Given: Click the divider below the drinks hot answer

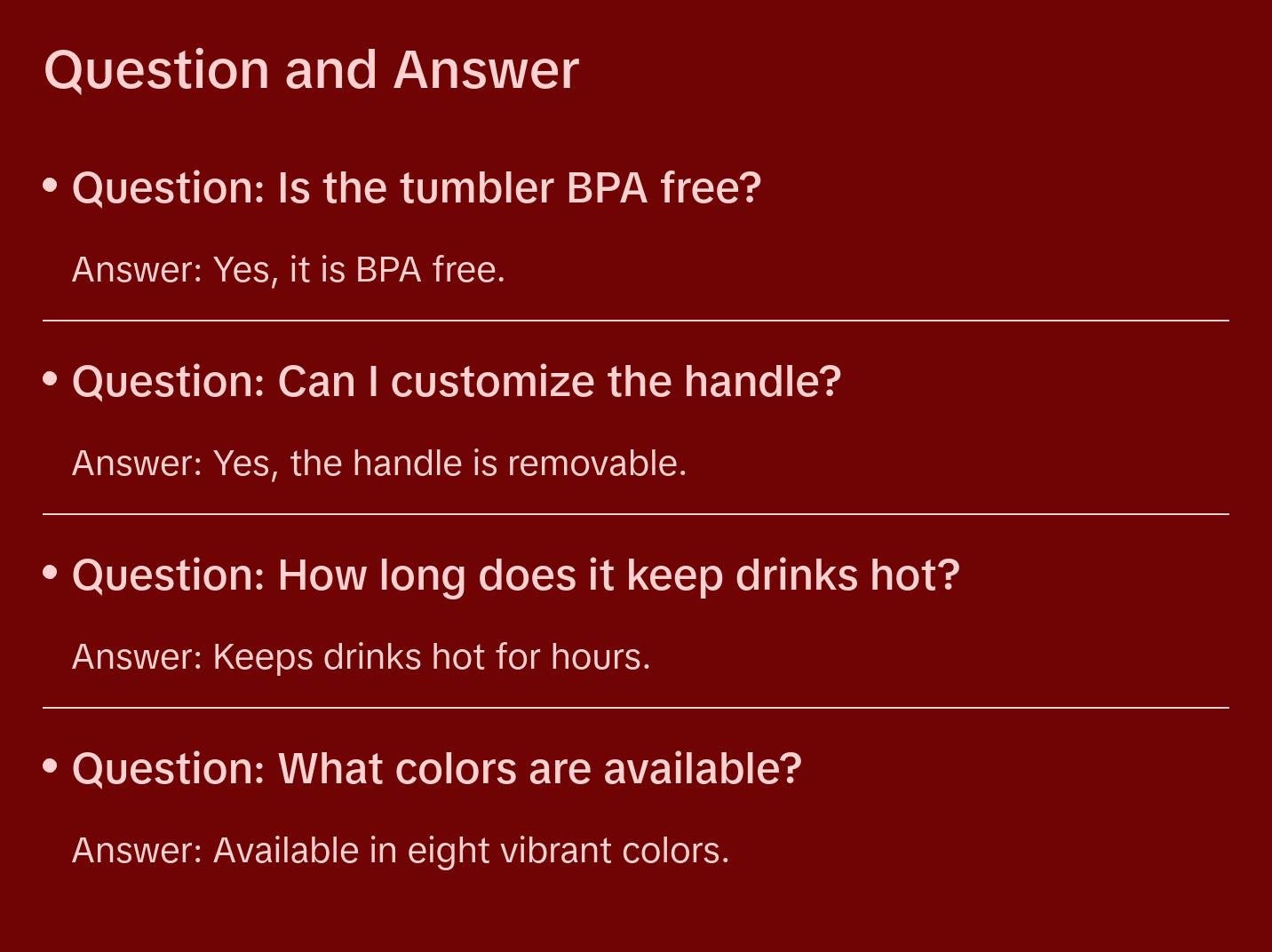Looking at the screenshot, I should (x=636, y=708).
